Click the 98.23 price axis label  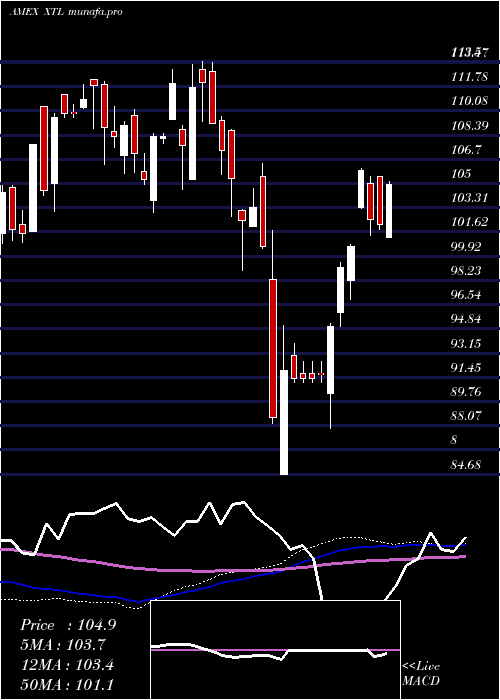coord(466,271)
